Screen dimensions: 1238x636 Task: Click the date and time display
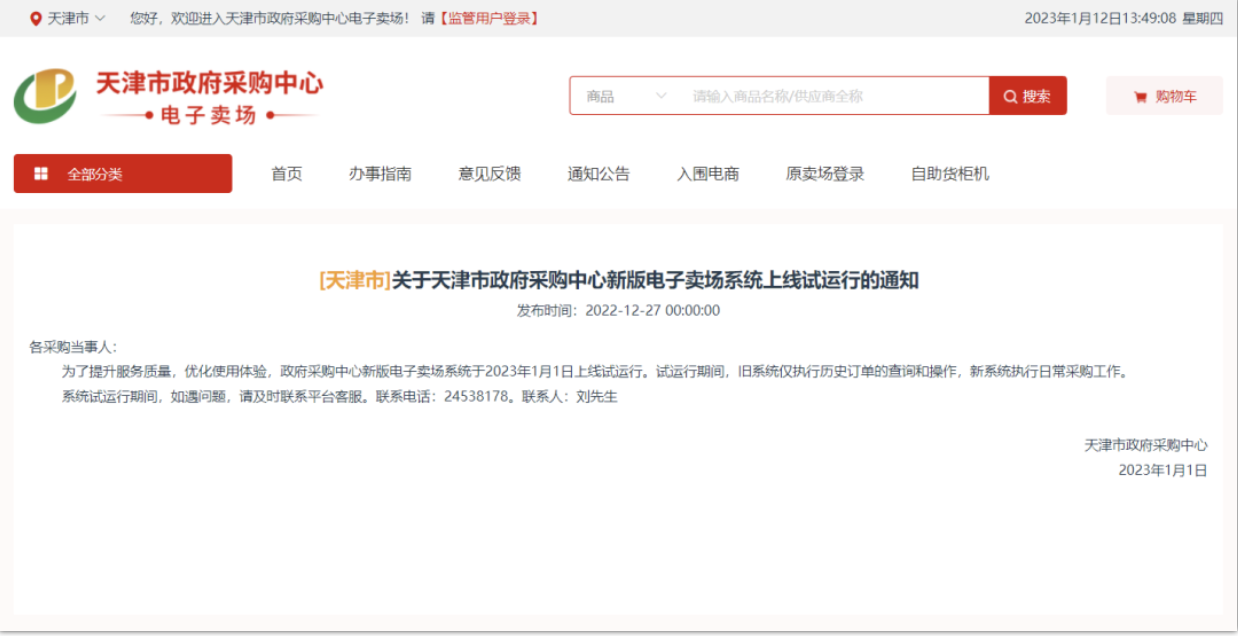click(x=1124, y=18)
